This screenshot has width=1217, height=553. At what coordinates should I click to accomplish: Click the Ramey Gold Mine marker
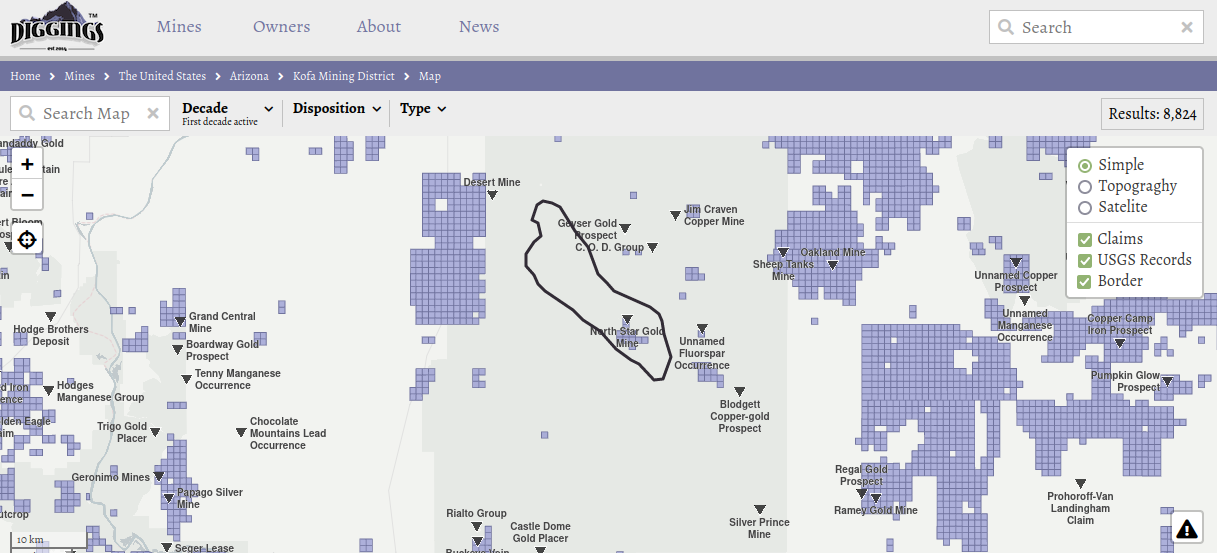876,497
